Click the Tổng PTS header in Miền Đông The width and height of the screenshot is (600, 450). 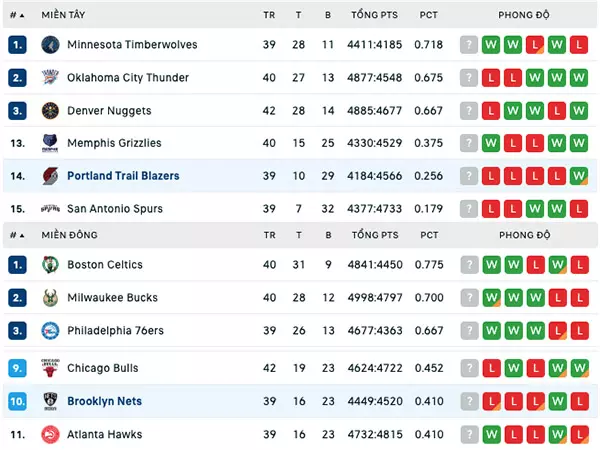[x=375, y=235]
